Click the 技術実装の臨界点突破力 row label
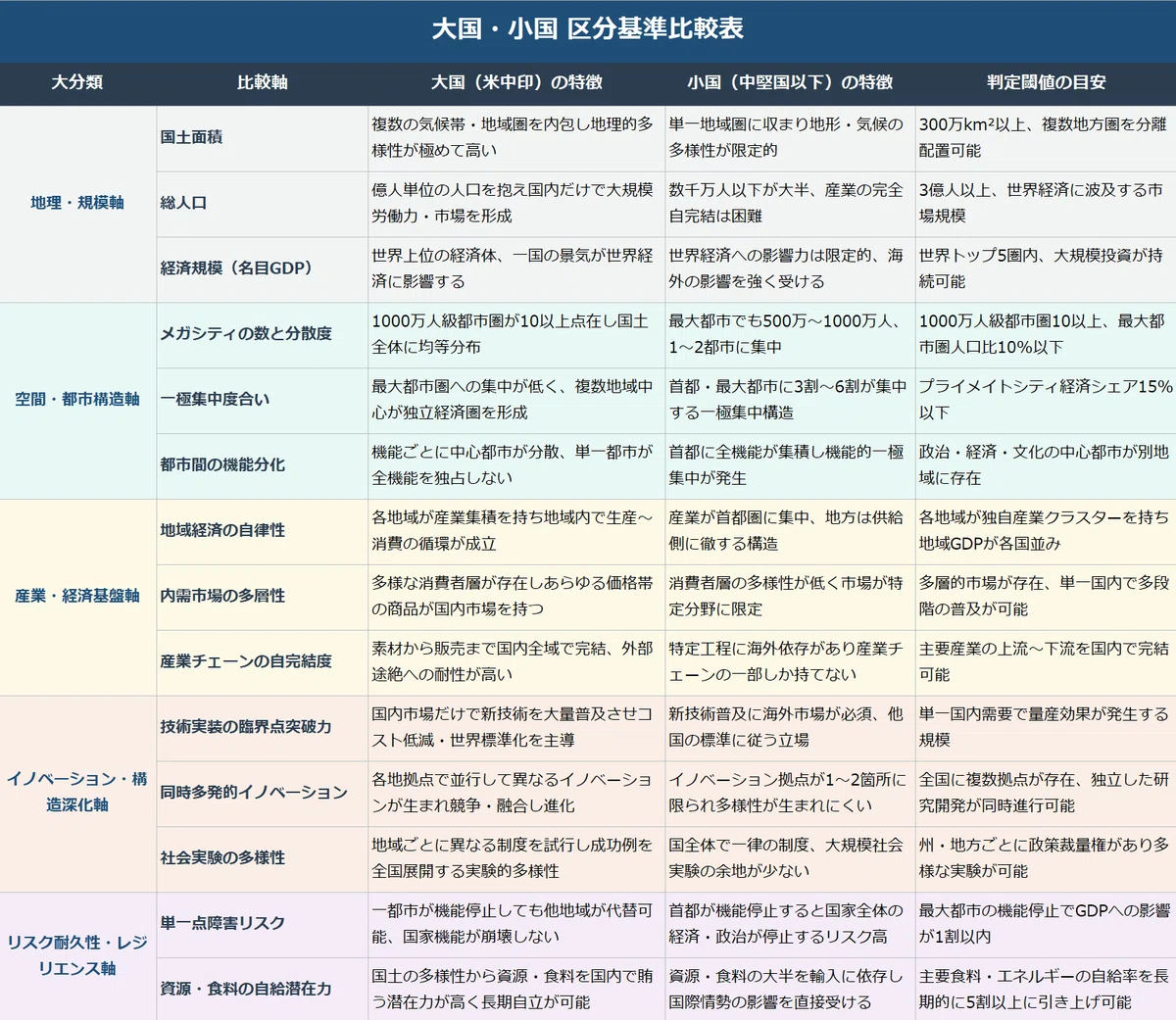Image resolution: width=1176 pixels, height=1020 pixels. (x=246, y=727)
